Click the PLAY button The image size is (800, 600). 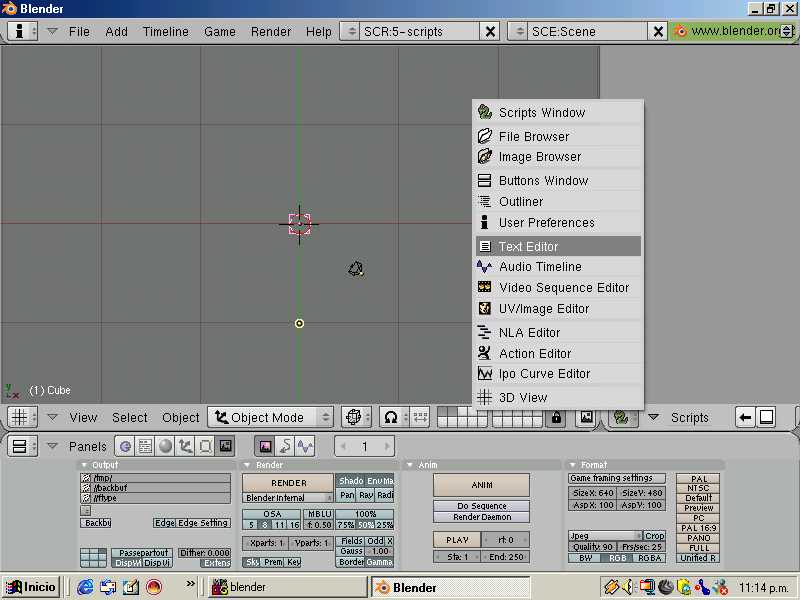coord(457,539)
